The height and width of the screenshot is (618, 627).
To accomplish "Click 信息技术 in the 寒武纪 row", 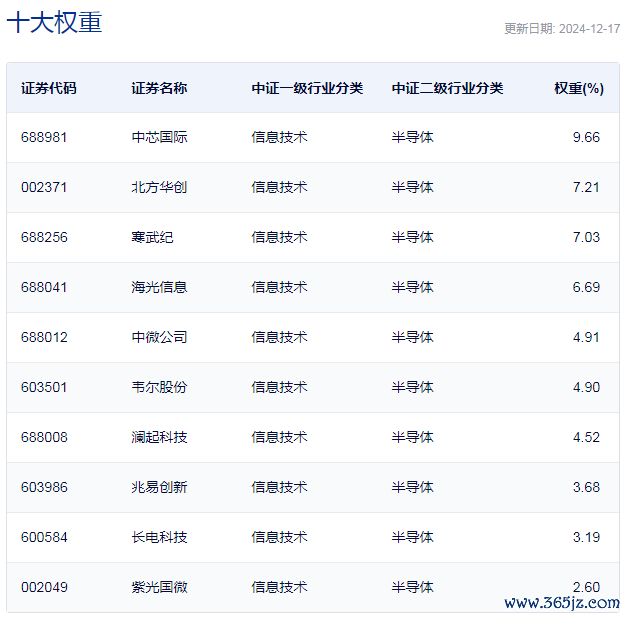I will click(279, 237).
